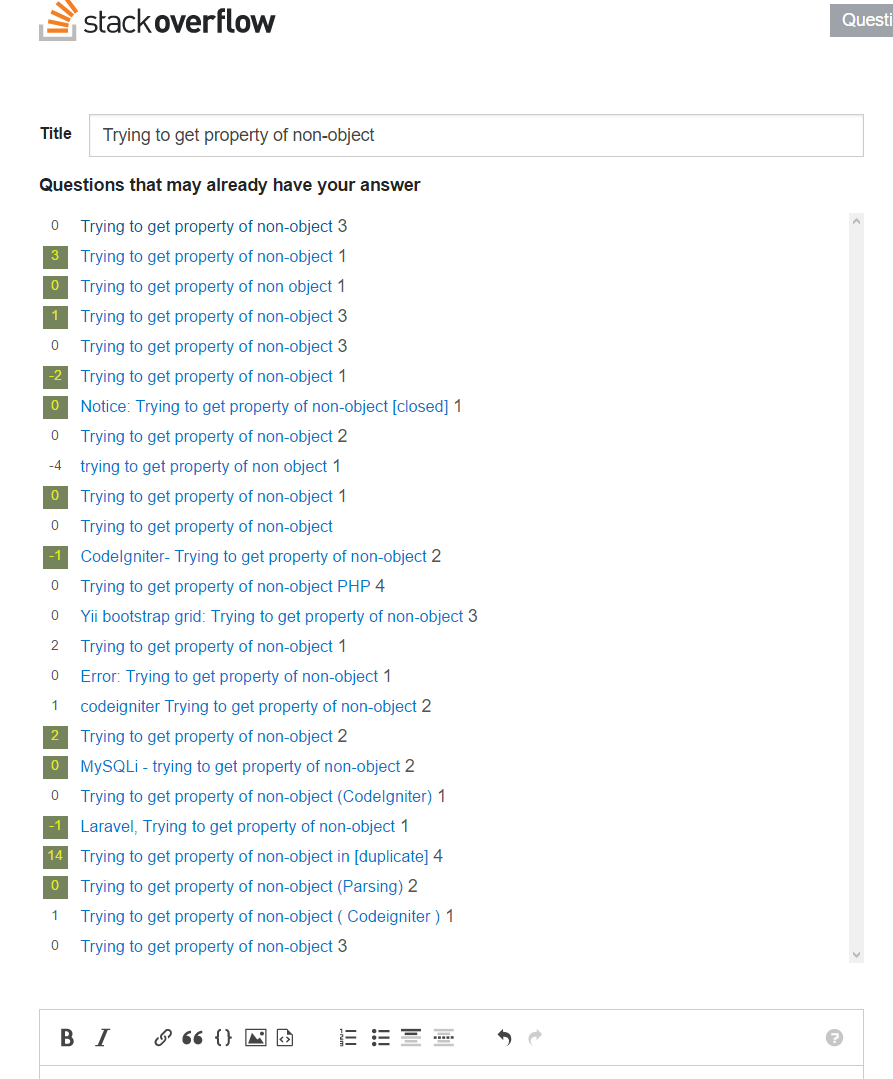Insert a horizontal rule in the editor

coord(444,1037)
